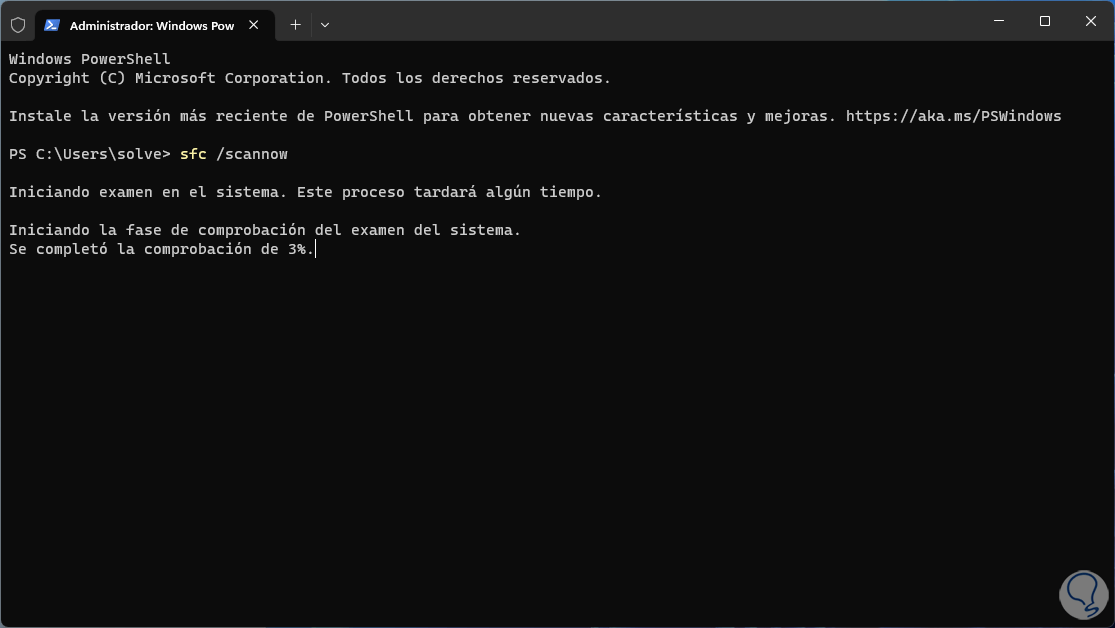Click the PowerShell icon on the tab
The height and width of the screenshot is (628, 1115).
[x=52, y=25]
